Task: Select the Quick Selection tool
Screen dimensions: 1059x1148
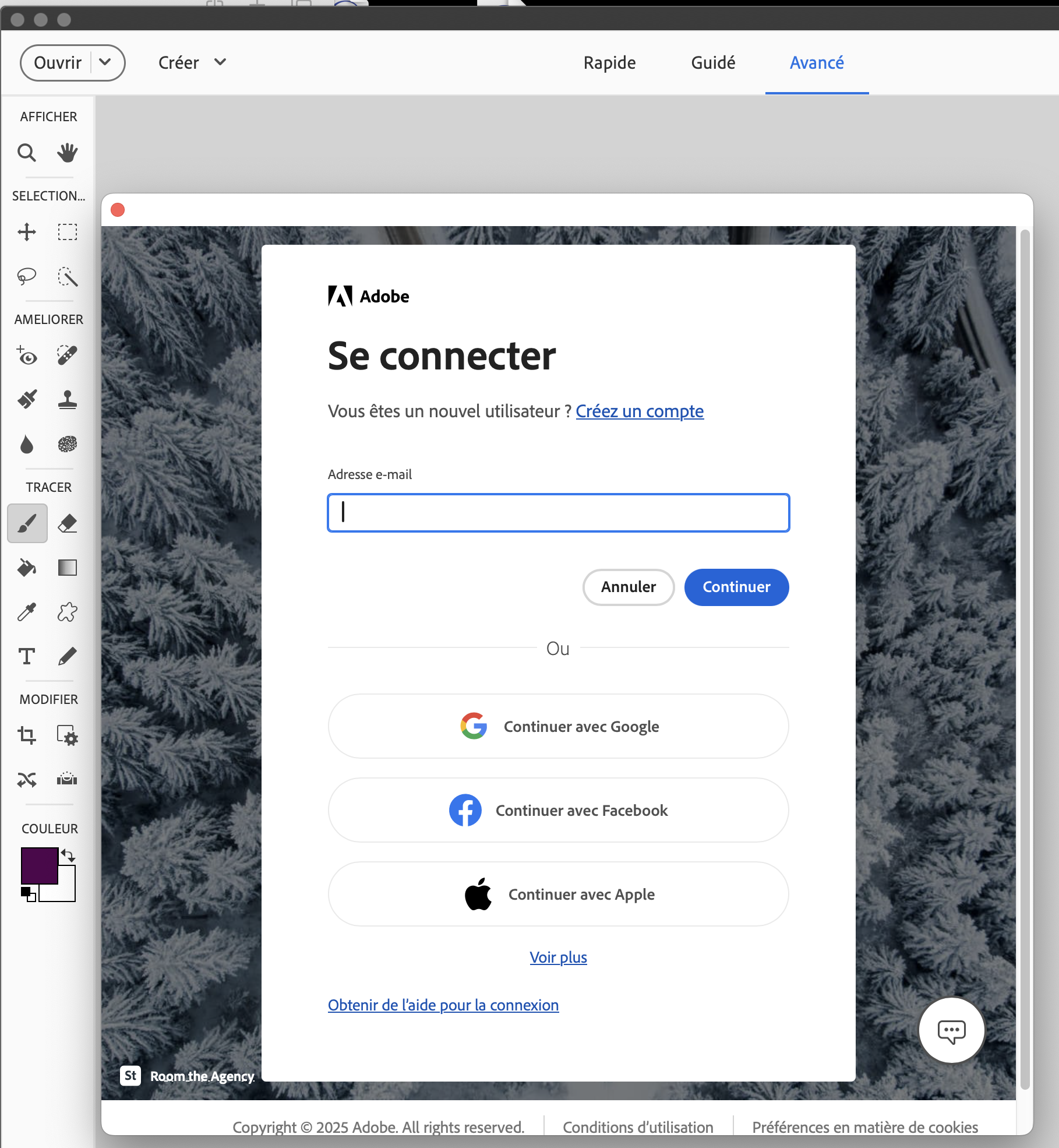Action: pyautogui.click(x=68, y=276)
